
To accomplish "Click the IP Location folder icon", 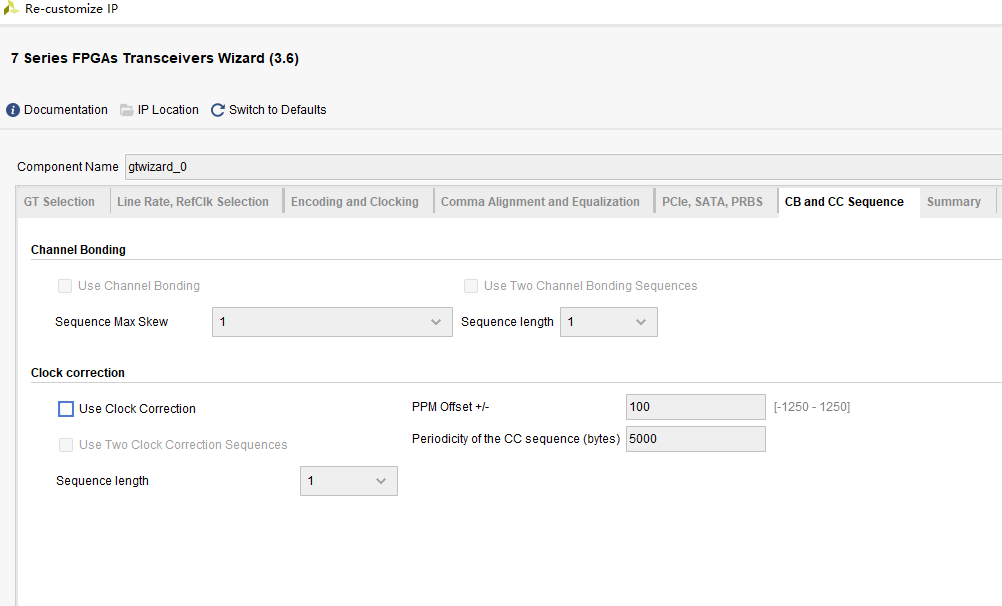I will point(127,110).
